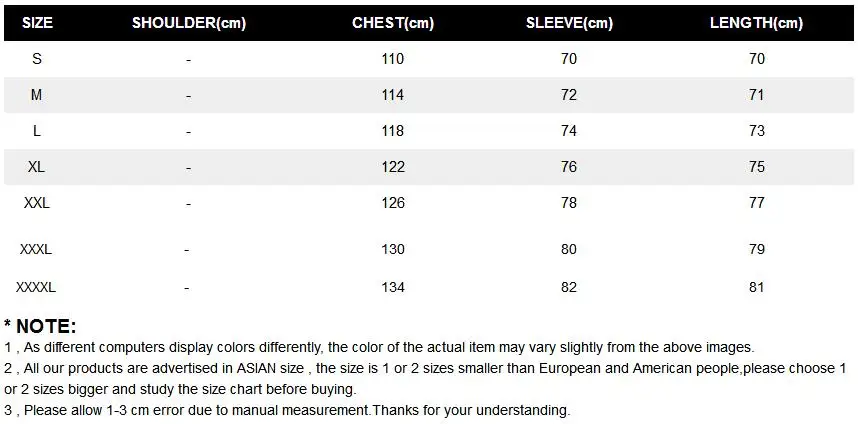Viewport: 858px width, 424px height.
Task: Click chest value 110 for size S
Action: pyautogui.click(x=393, y=59)
